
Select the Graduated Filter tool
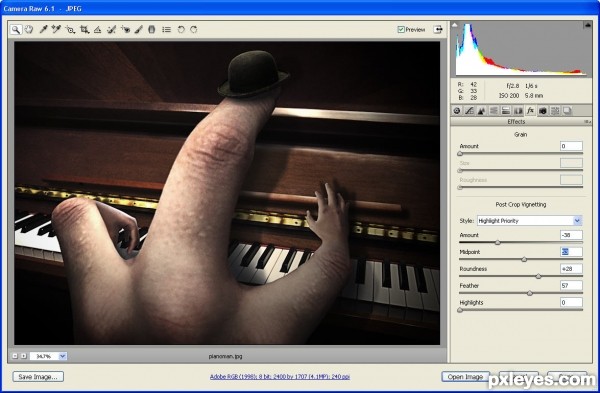[x=152, y=29]
